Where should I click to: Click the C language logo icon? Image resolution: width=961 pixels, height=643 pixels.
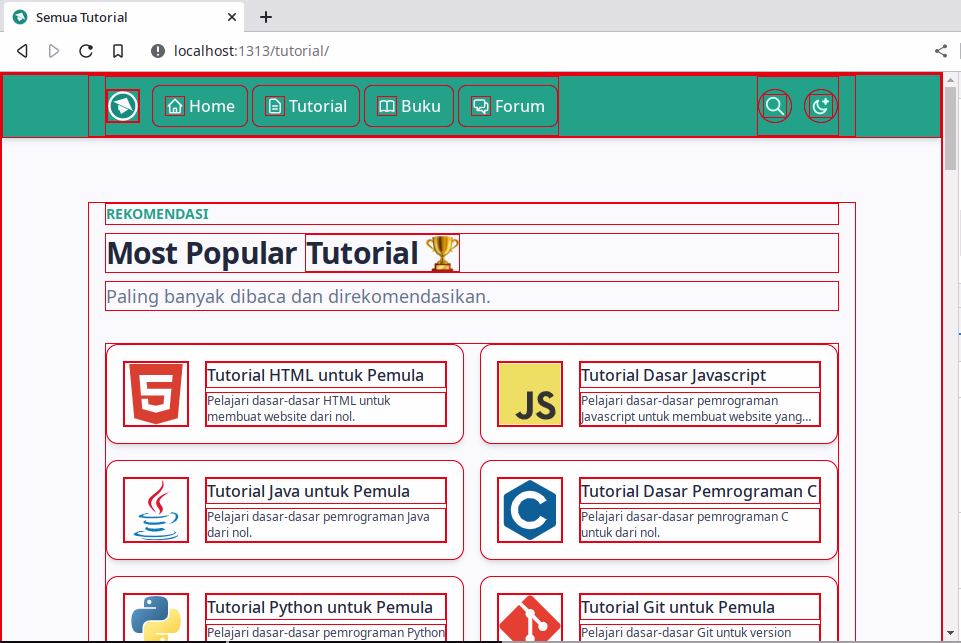coord(529,510)
